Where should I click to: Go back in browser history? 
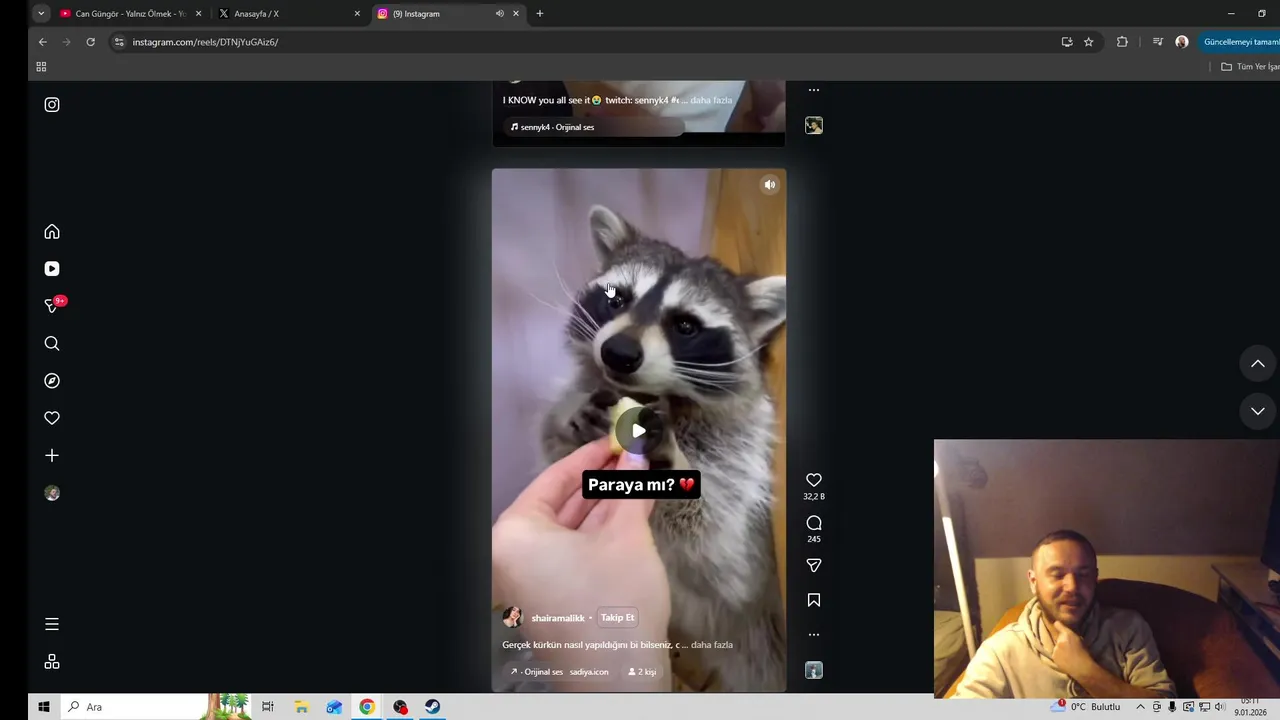click(x=42, y=42)
